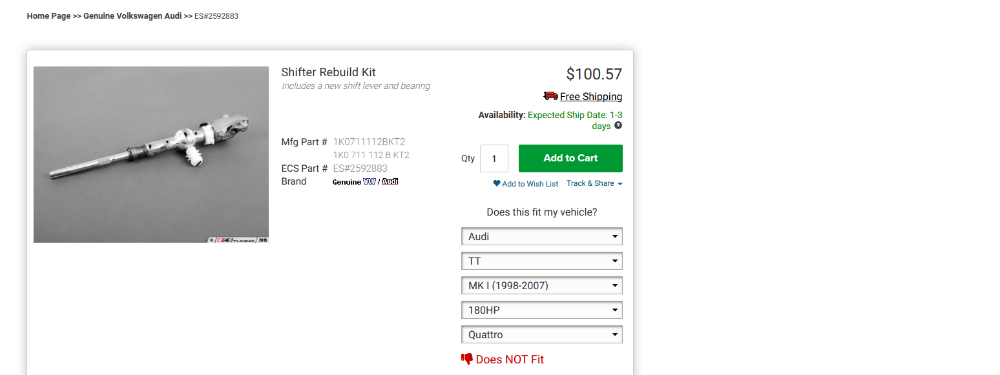Image resolution: width=1000 pixels, height=375 pixels.
Task: Click the ES#2592883 breadcrumb item
Action: [216, 16]
